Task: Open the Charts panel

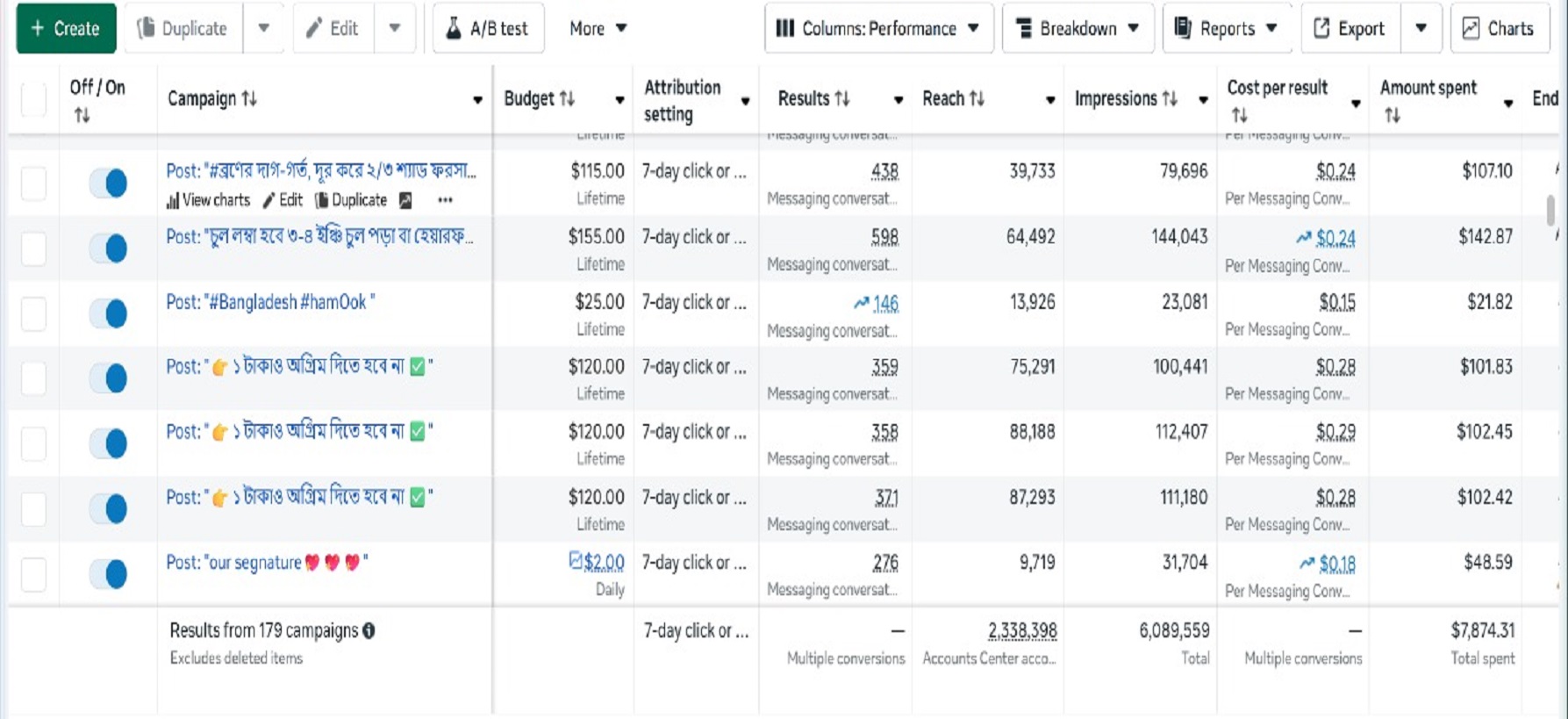Action: click(1499, 28)
